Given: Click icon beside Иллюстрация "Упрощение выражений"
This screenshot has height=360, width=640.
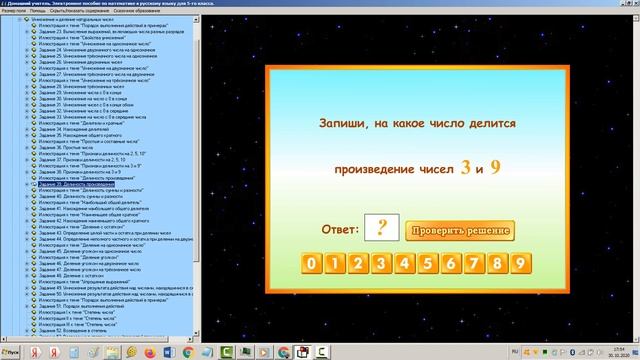Looking at the screenshot, I should pos(34,282).
